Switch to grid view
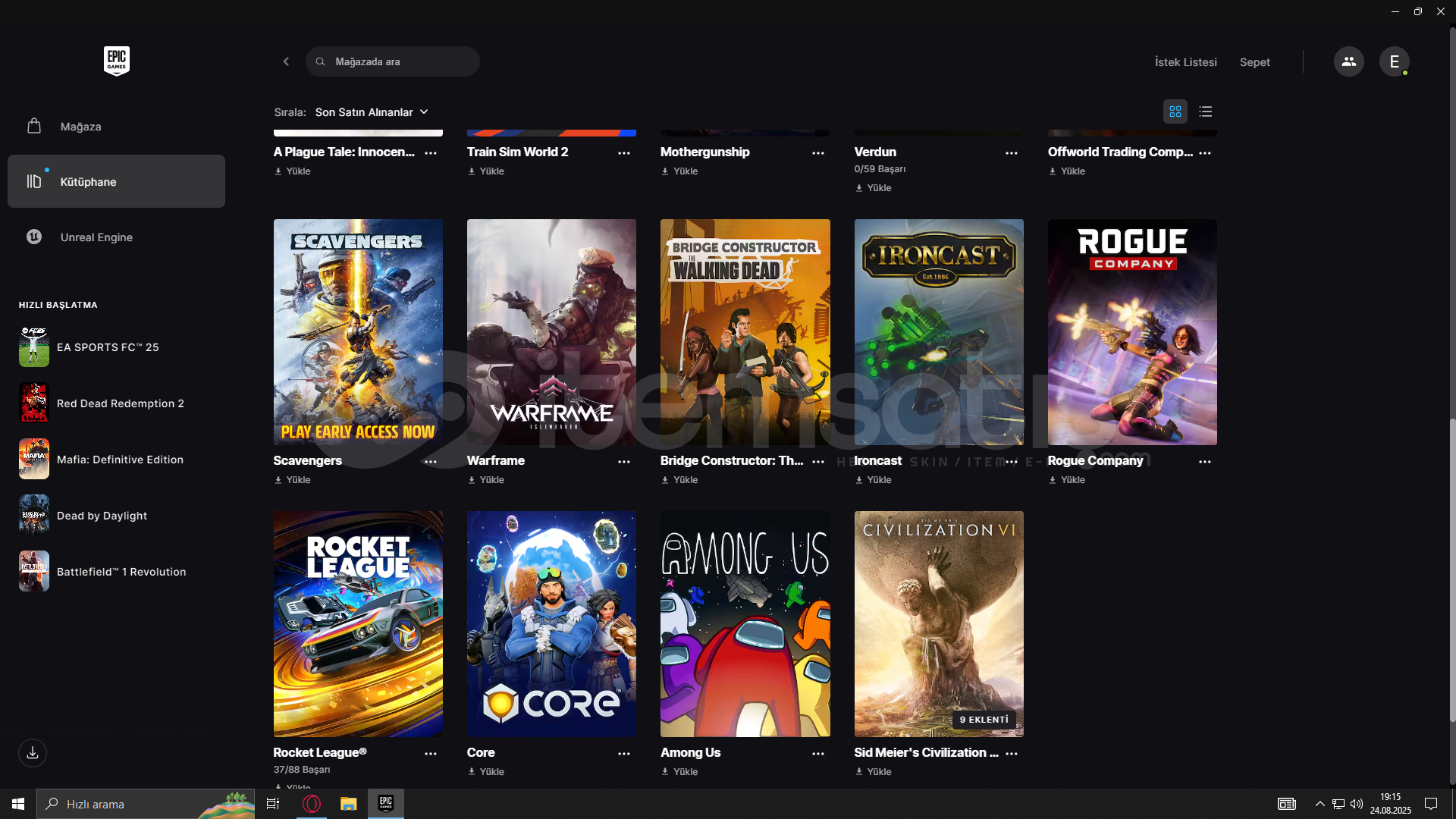The width and height of the screenshot is (1456, 819). click(1175, 111)
